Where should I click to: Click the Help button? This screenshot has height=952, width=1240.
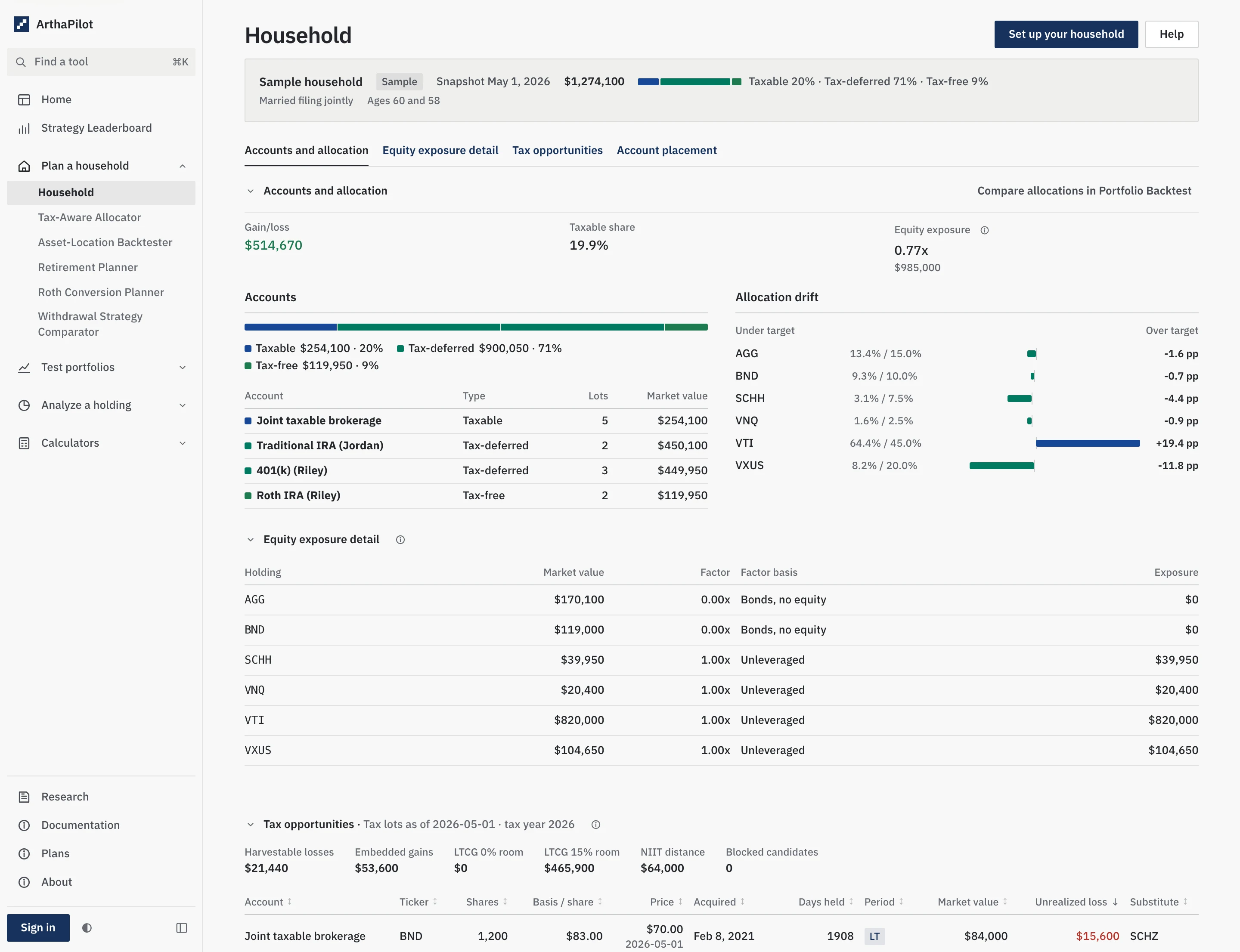click(x=1172, y=34)
